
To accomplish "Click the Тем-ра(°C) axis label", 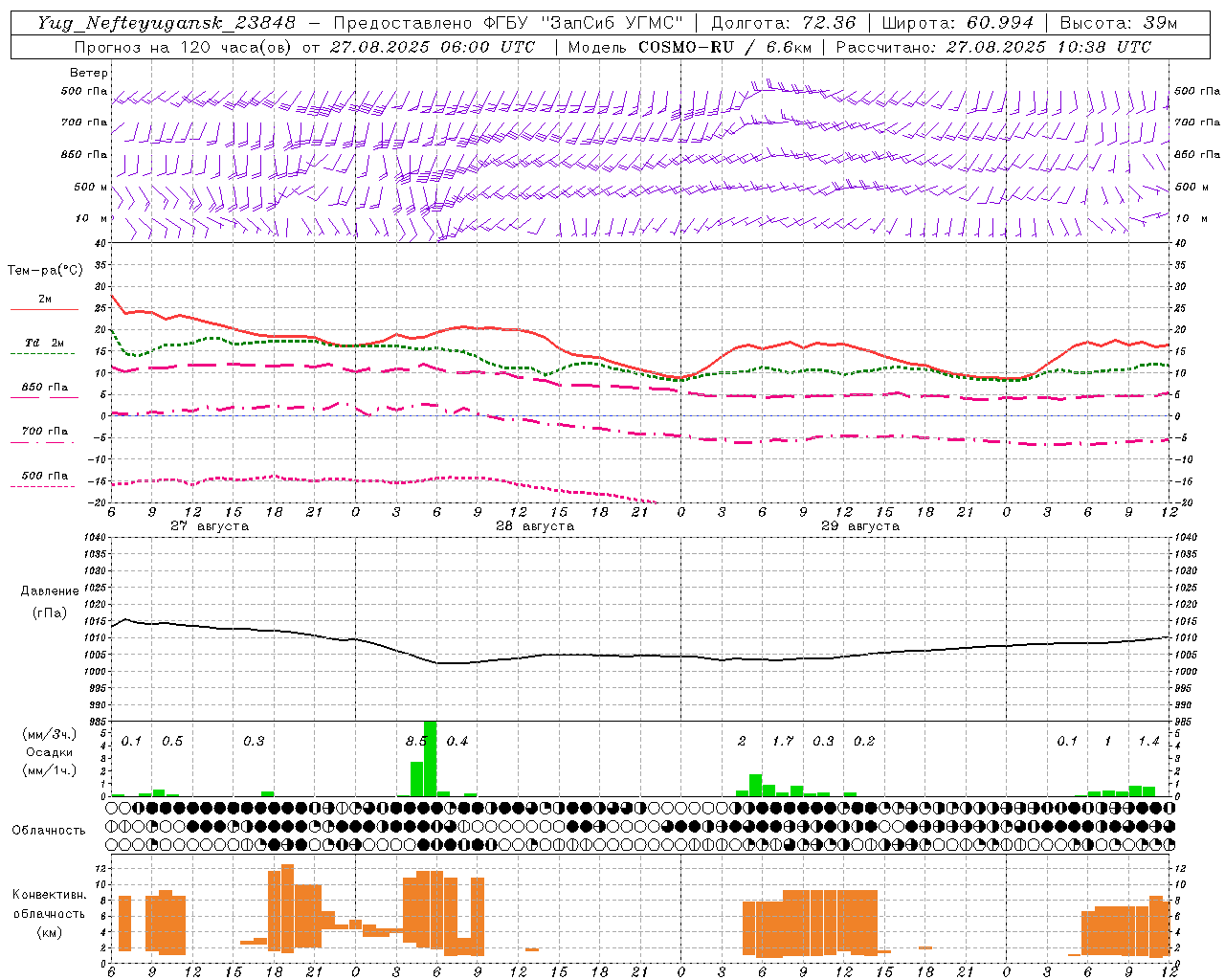I will (x=45, y=271).
